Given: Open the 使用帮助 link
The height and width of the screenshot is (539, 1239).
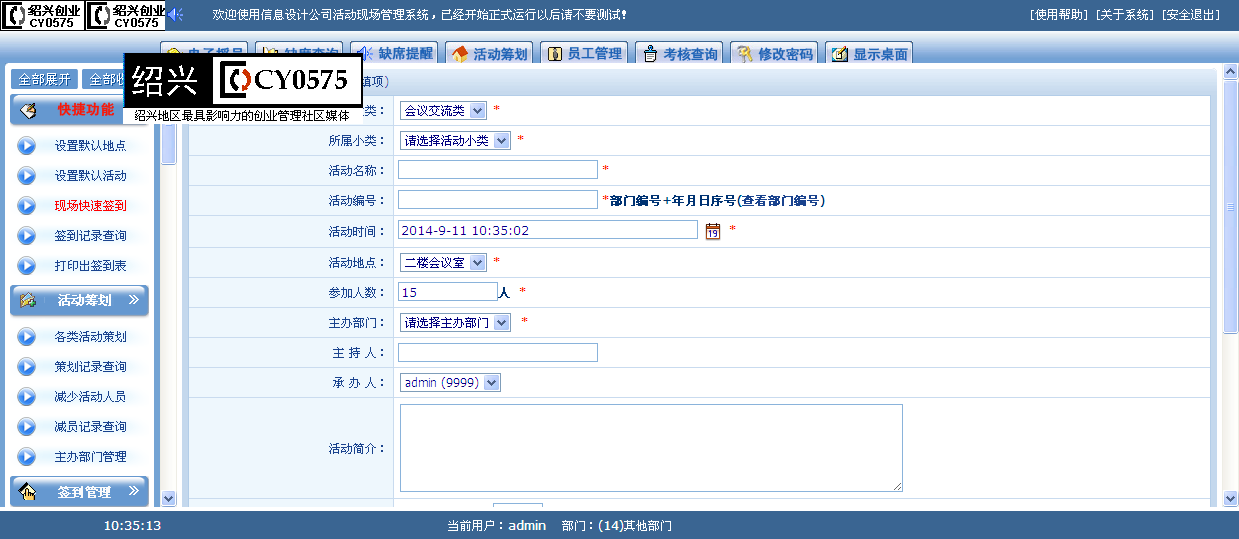Looking at the screenshot, I should [x=1059, y=15].
